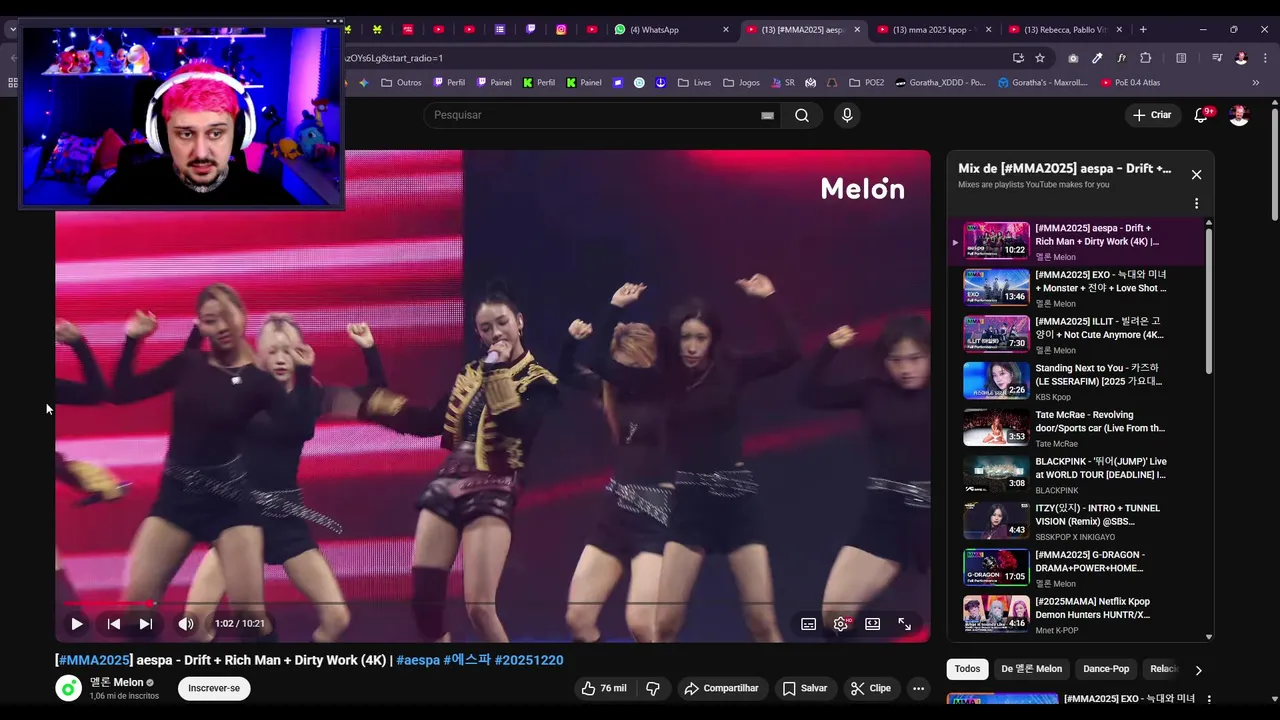Run search with magnifier button
The width and height of the screenshot is (1280, 720).
(x=802, y=115)
